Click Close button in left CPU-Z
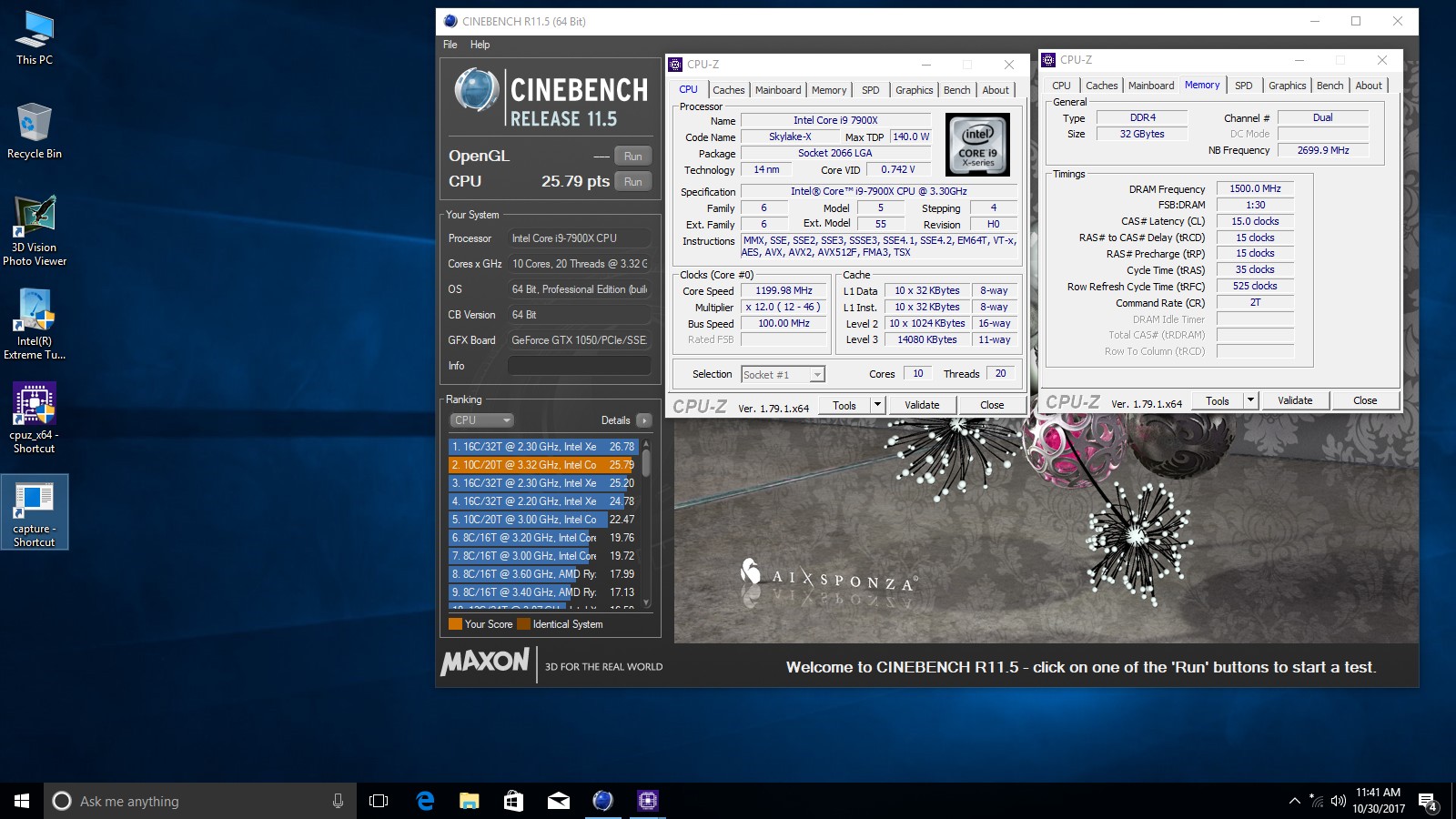The height and width of the screenshot is (819, 1456). point(992,405)
